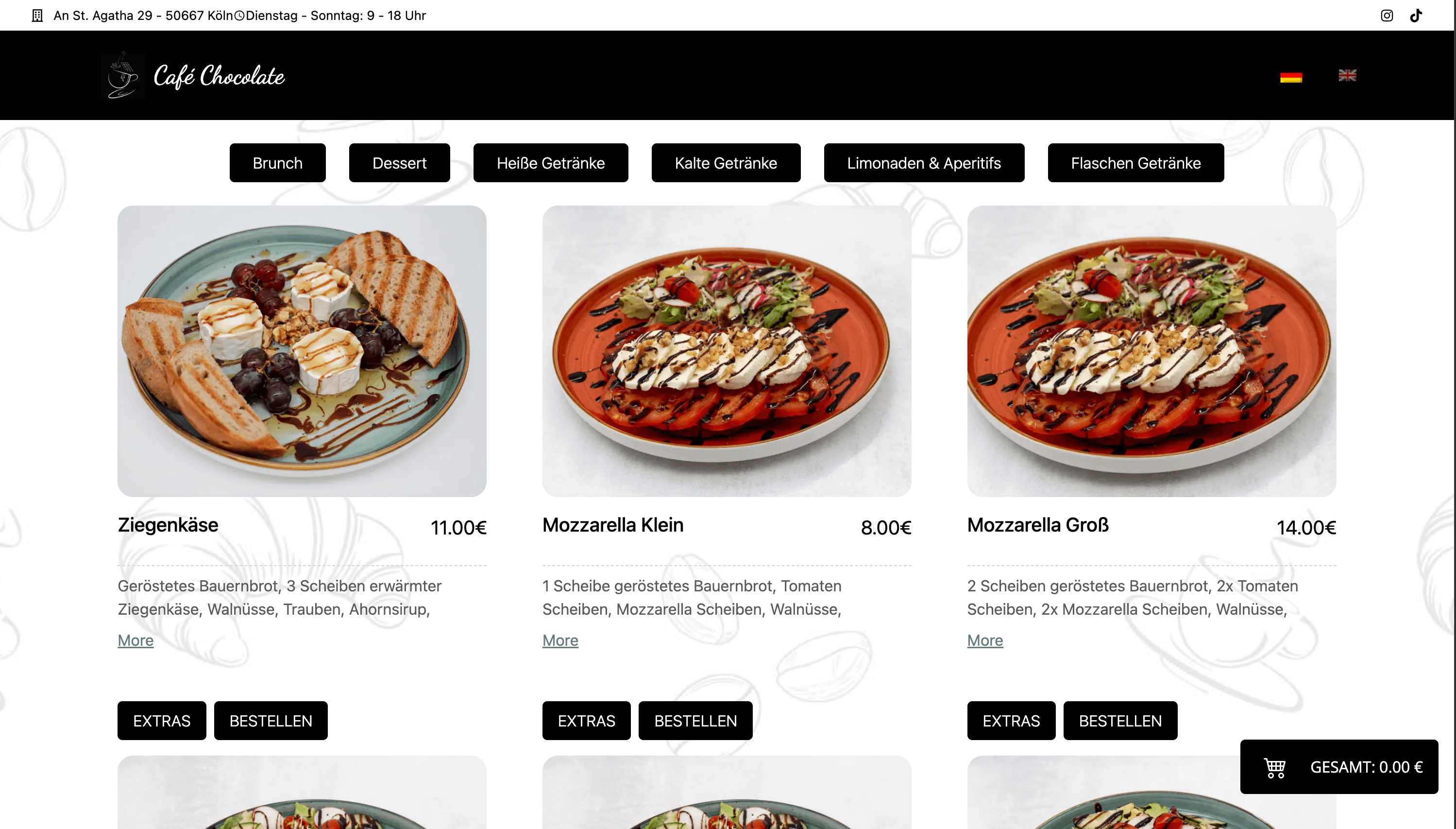
Task: Expand Mozzarella Groß description with More
Action: coord(985,640)
